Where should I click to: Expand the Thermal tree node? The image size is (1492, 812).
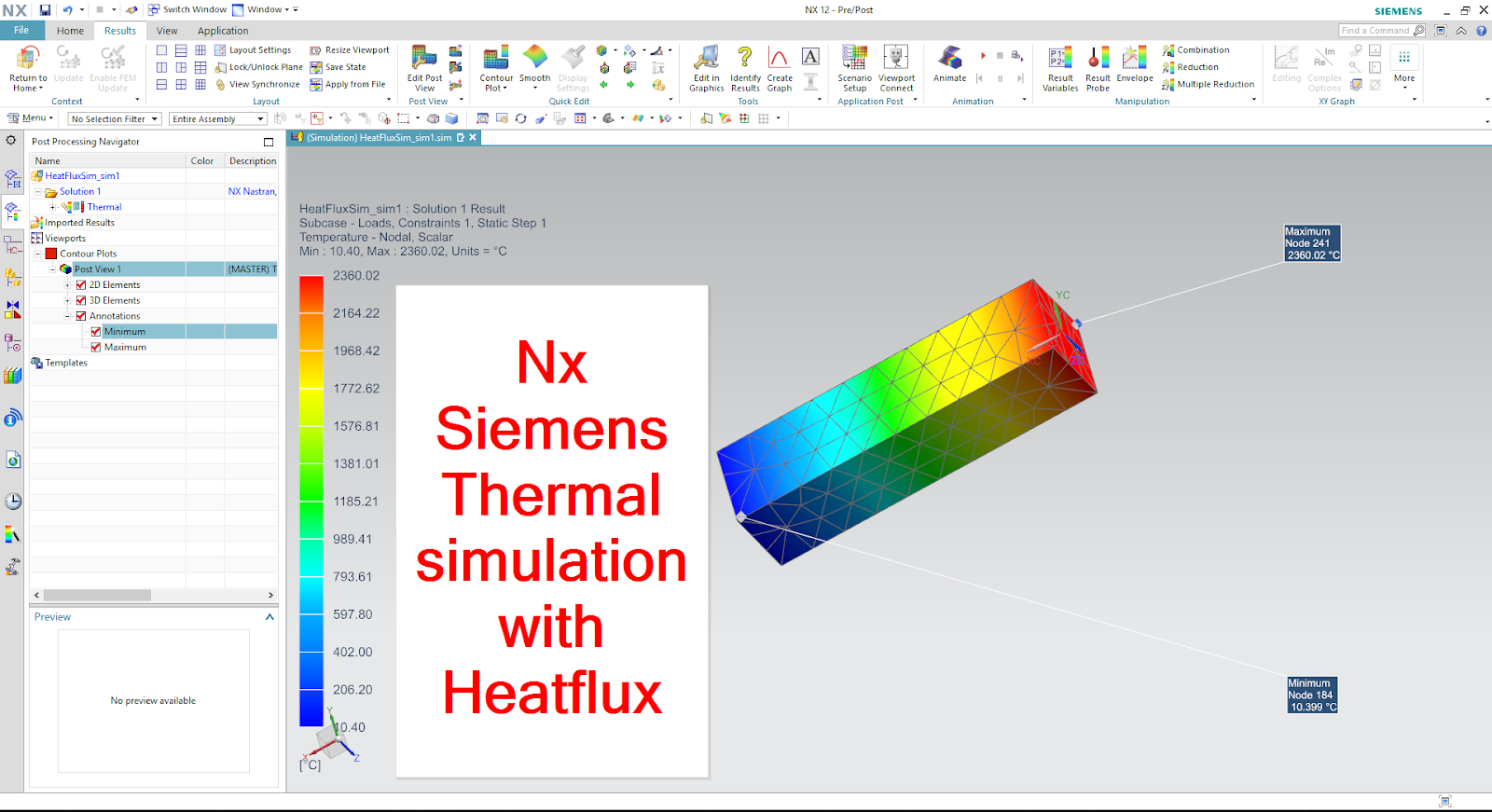coord(53,207)
